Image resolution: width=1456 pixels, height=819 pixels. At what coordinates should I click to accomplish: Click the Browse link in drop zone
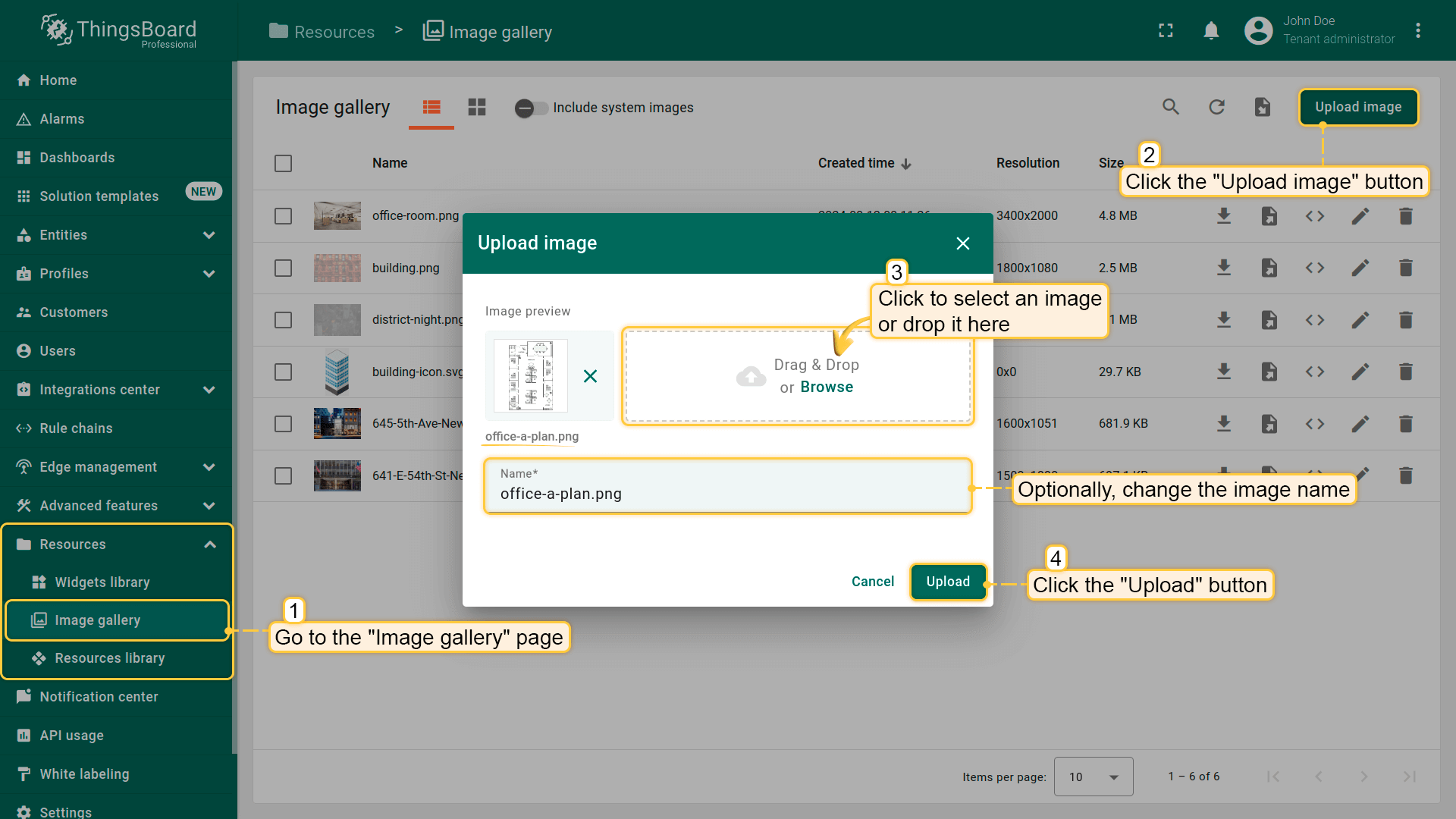[x=827, y=387]
